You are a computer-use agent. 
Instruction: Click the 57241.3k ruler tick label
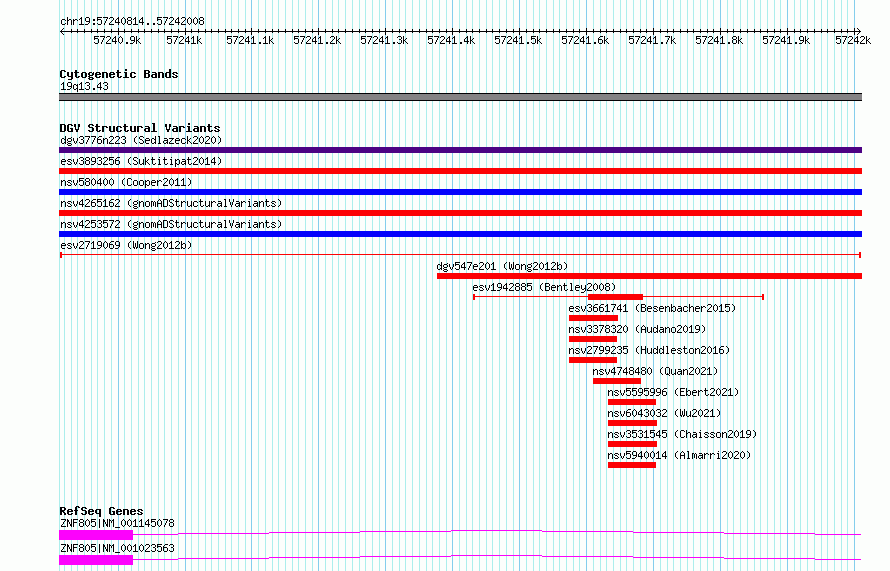(x=384, y=40)
